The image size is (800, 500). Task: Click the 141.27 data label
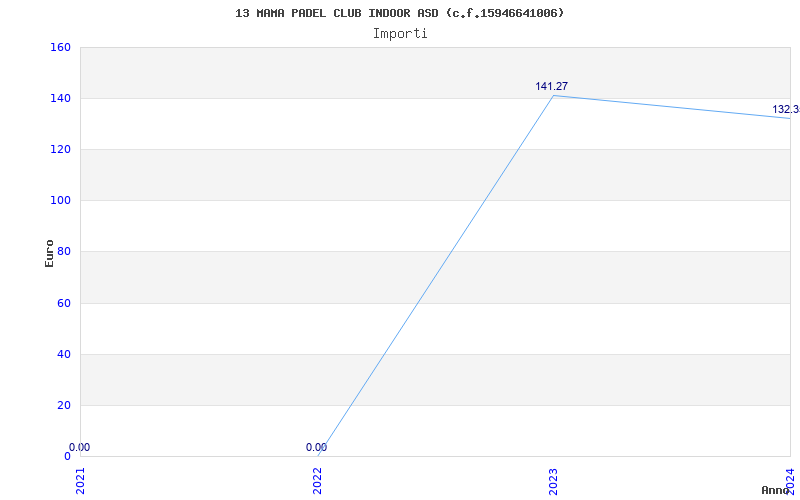pos(552,87)
